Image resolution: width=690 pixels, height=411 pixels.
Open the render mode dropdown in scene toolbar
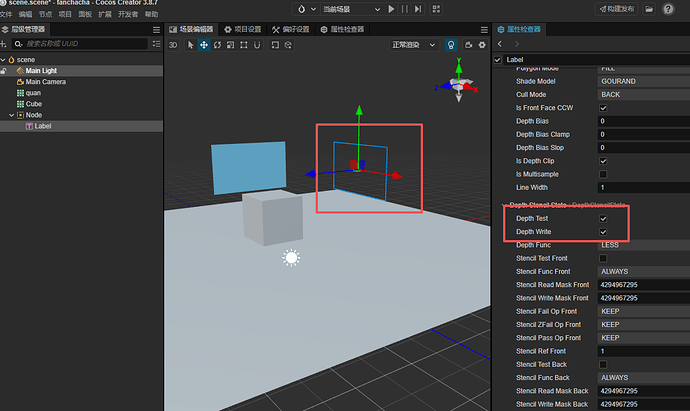point(414,45)
